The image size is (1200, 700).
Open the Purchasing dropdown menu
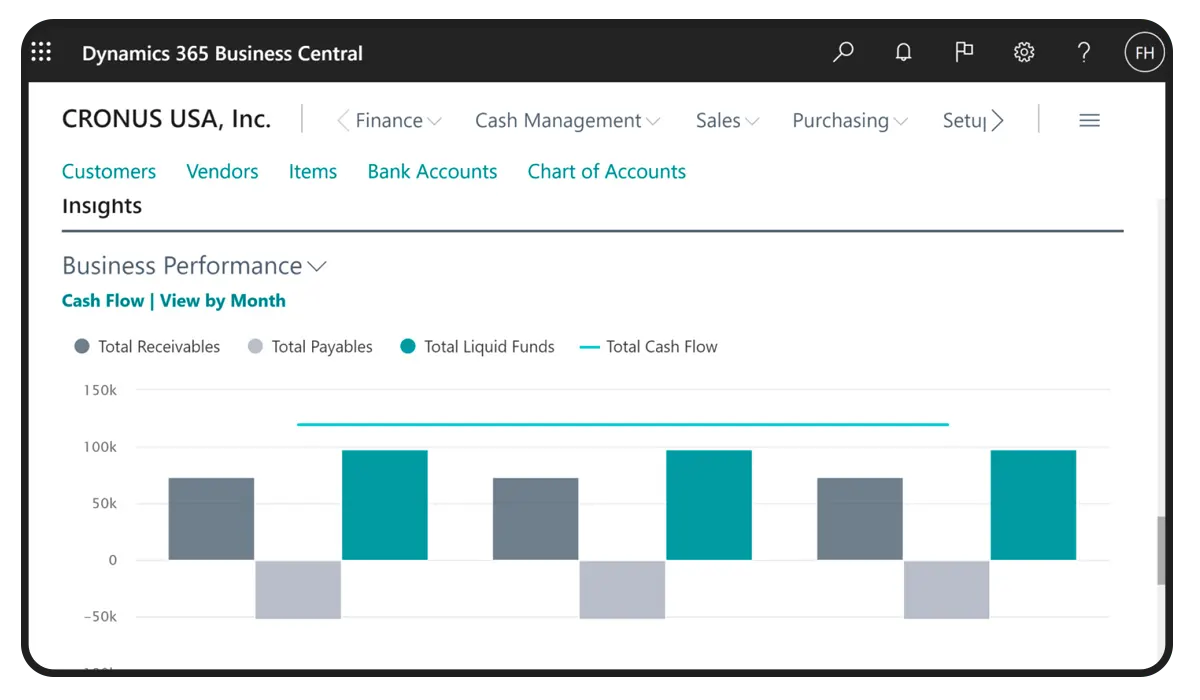pyautogui.click(x=850, y=121)
